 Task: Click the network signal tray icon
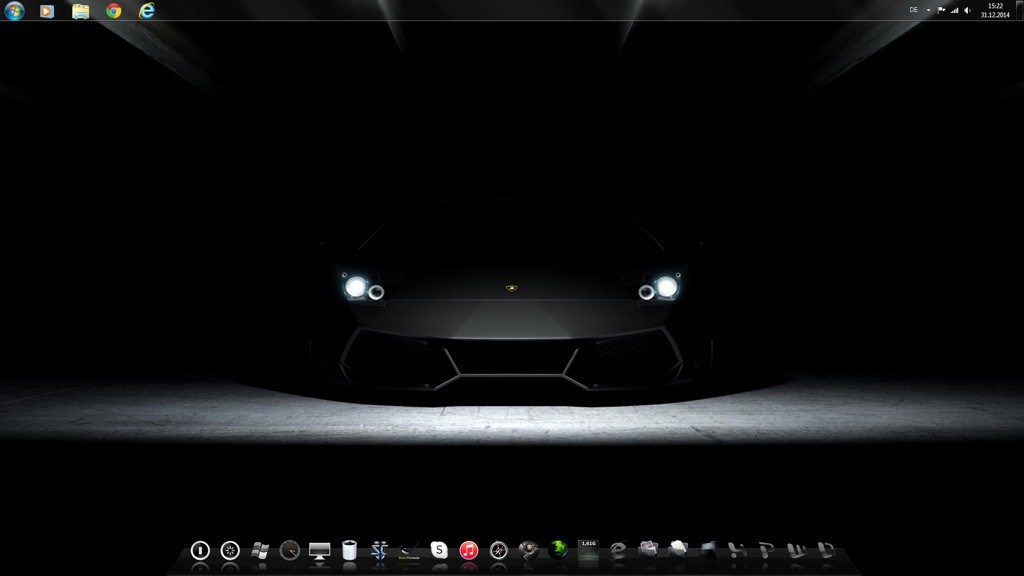click(954, 10)
